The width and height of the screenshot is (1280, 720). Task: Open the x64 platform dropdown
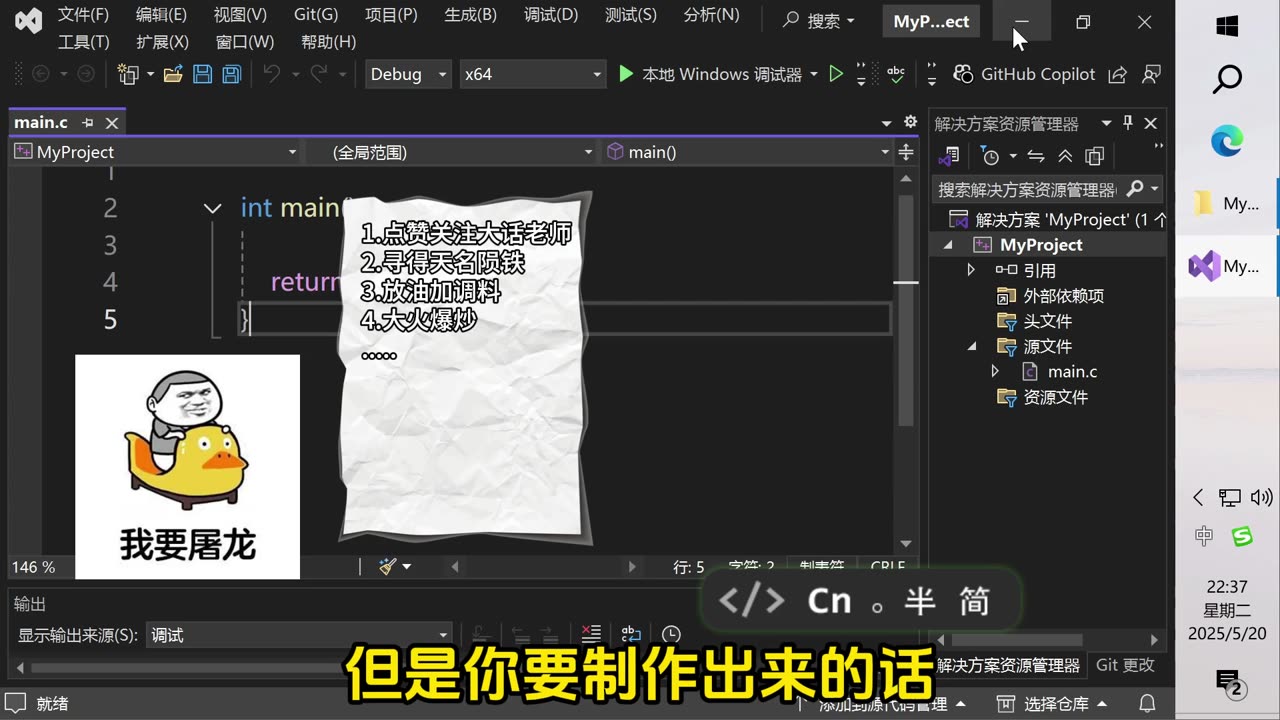click(x=533, y=74)
